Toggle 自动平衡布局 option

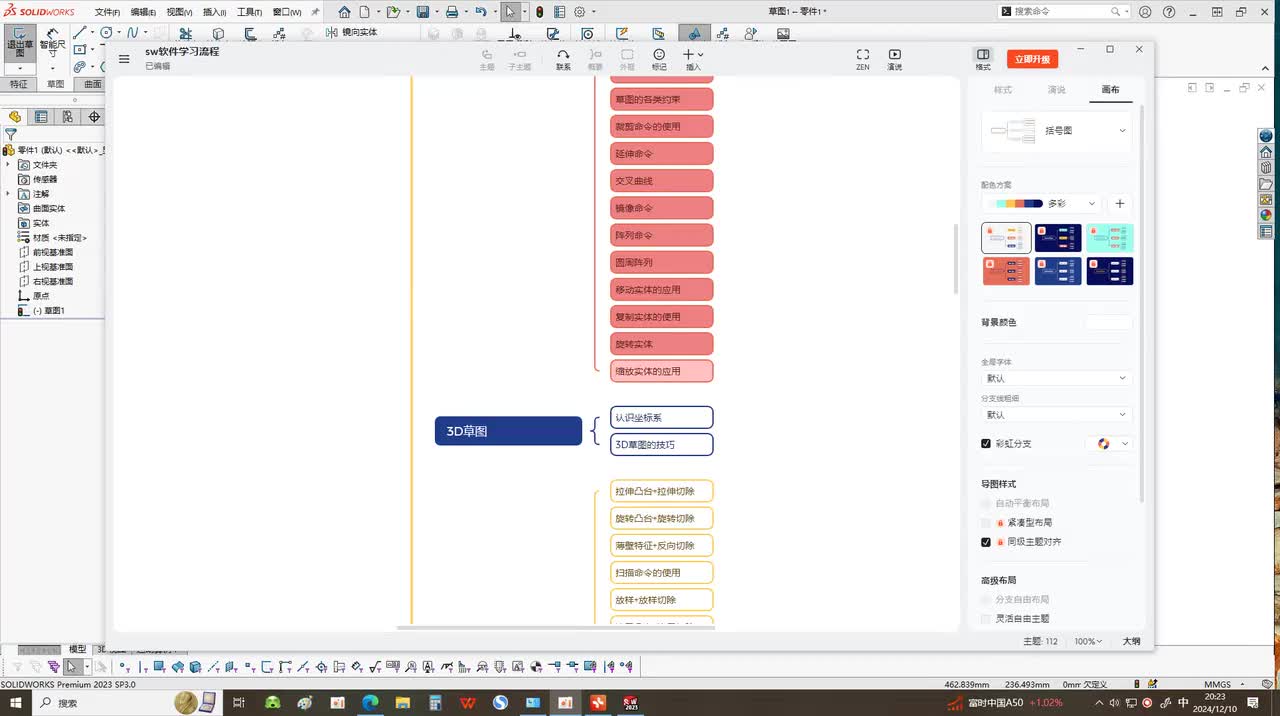[x=986, y=504]
